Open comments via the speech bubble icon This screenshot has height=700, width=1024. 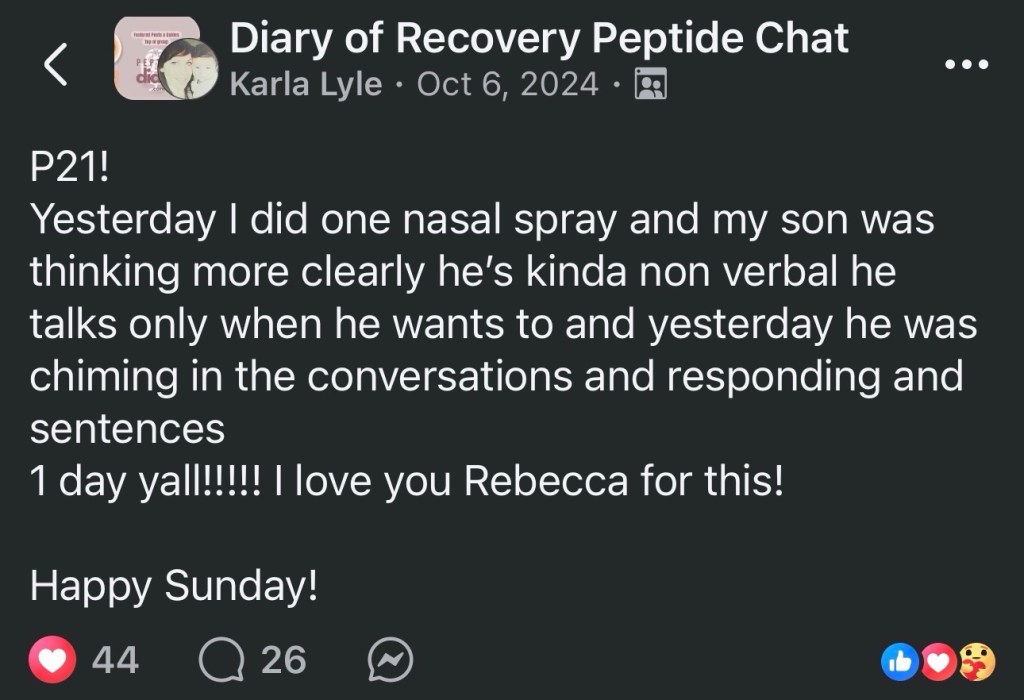click(x=219, y=660)
